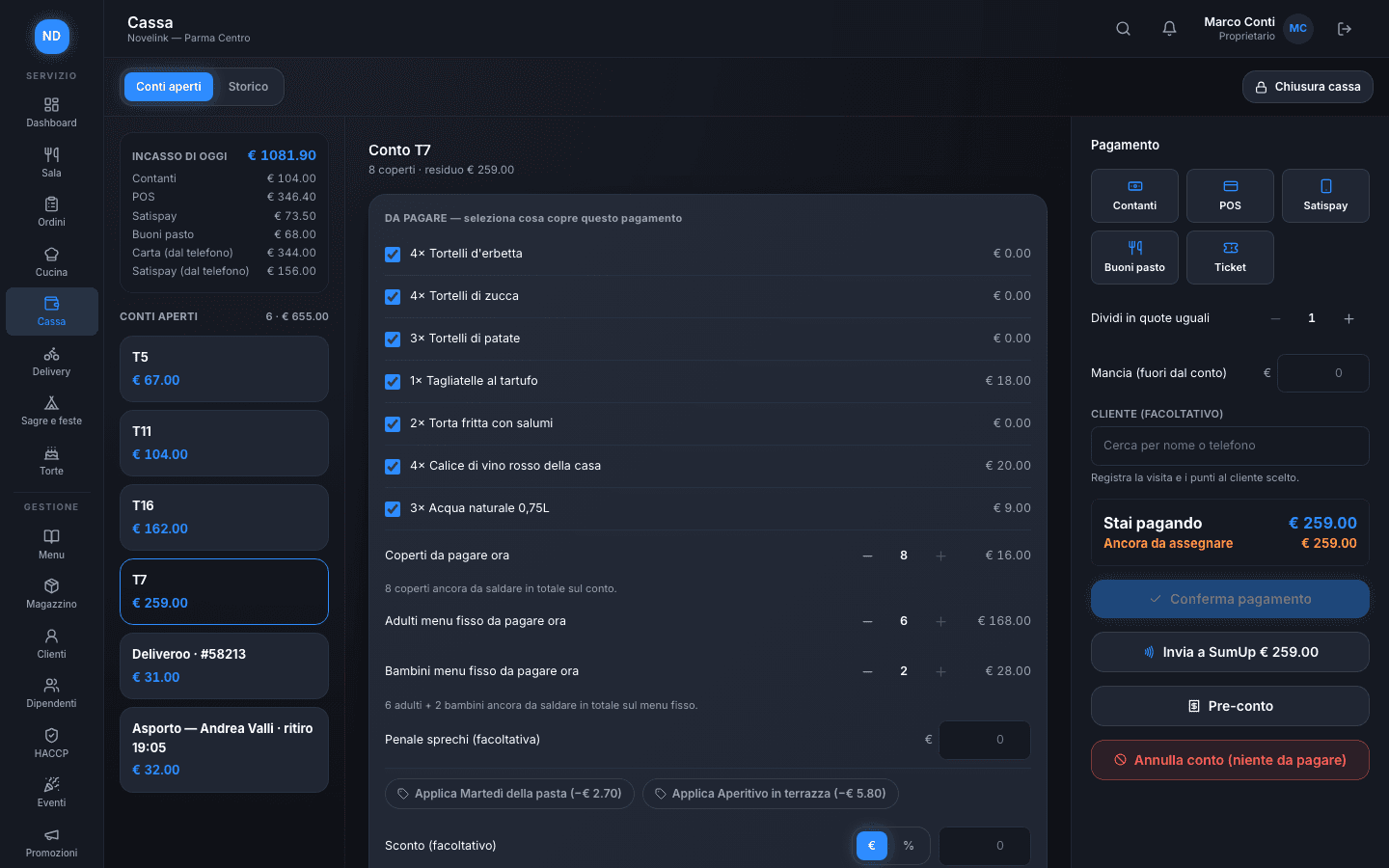Open the Sala section
The width and height of the screenshot is (1389, 868).
[52, 162]
